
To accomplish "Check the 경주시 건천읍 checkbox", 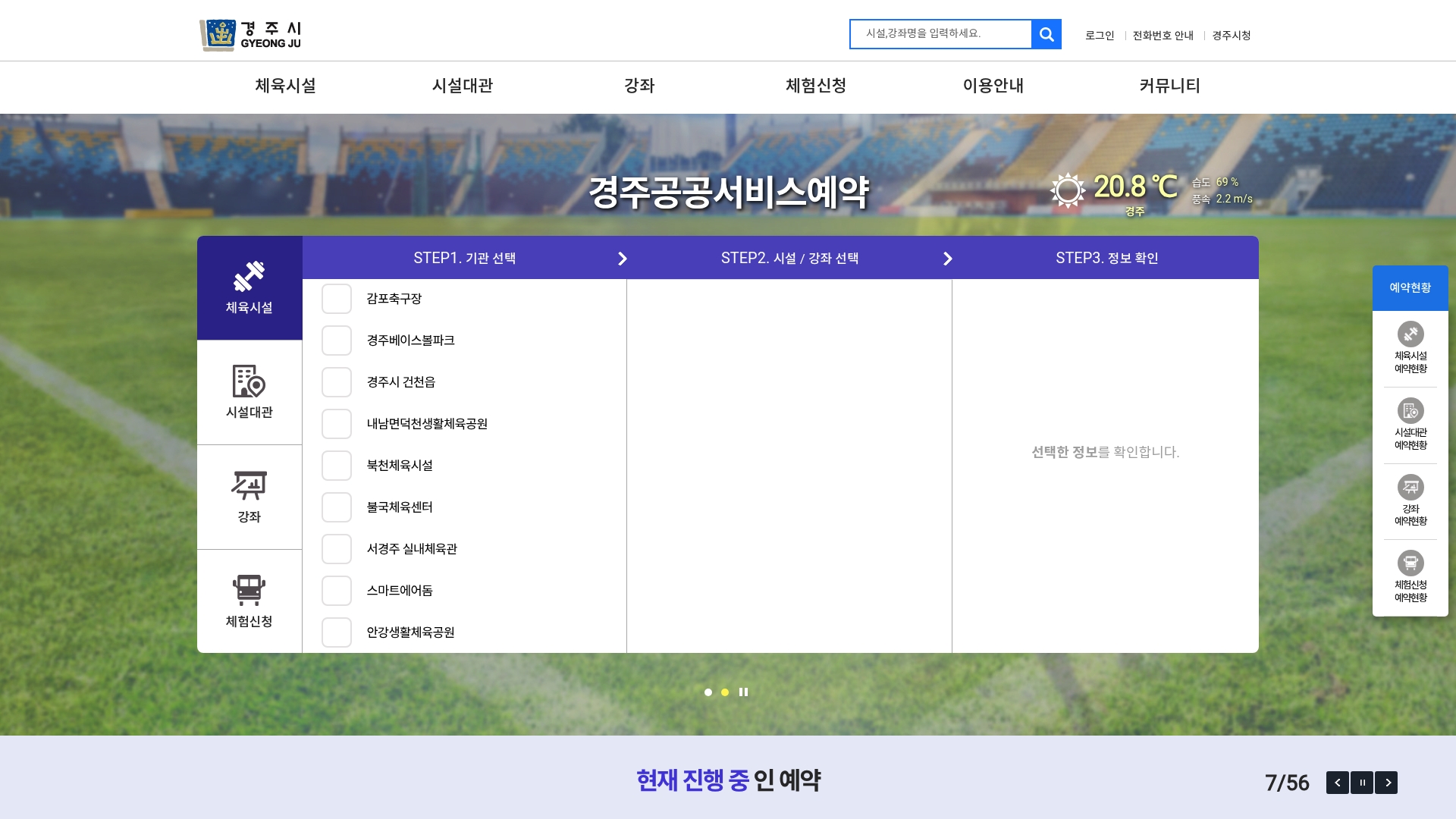I will pyautogui.click(x=337, y=382).
